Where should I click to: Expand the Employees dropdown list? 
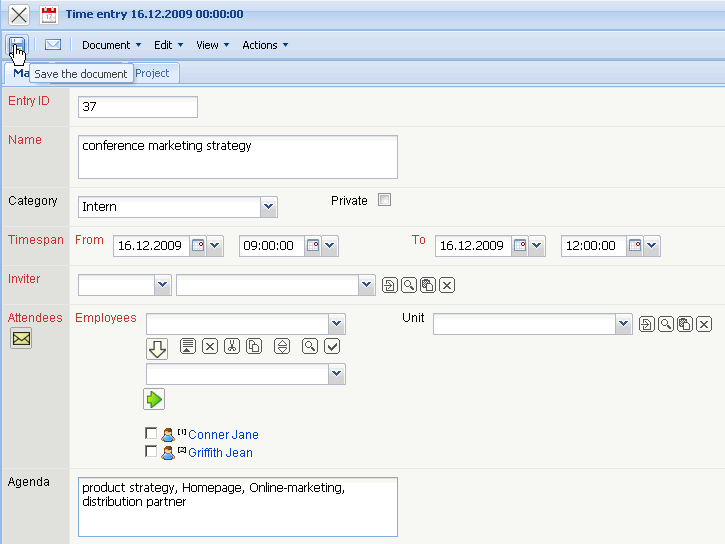click(x=337, y=324)
